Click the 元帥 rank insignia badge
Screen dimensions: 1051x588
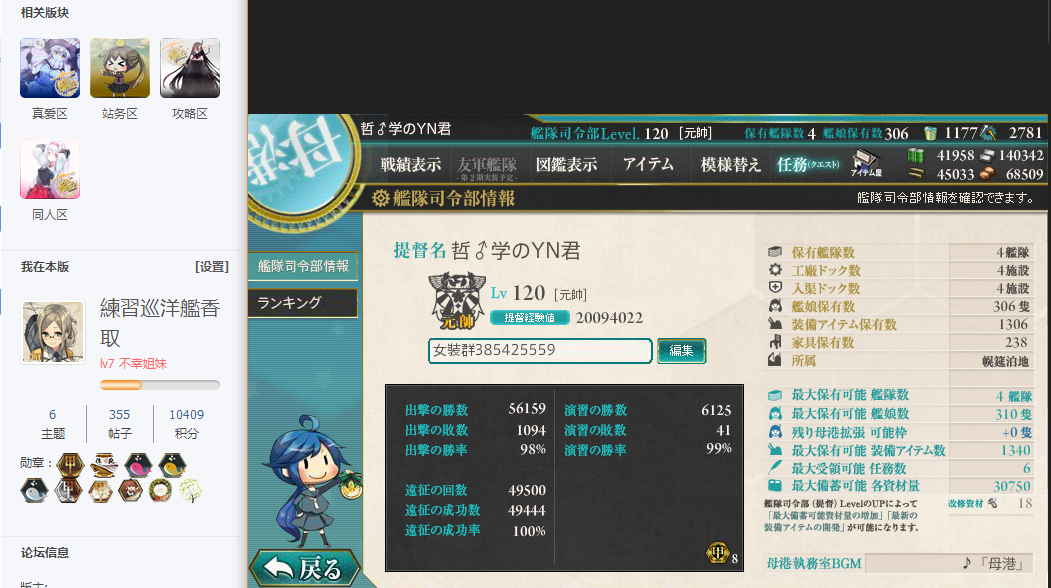click(x=457, y=300)
